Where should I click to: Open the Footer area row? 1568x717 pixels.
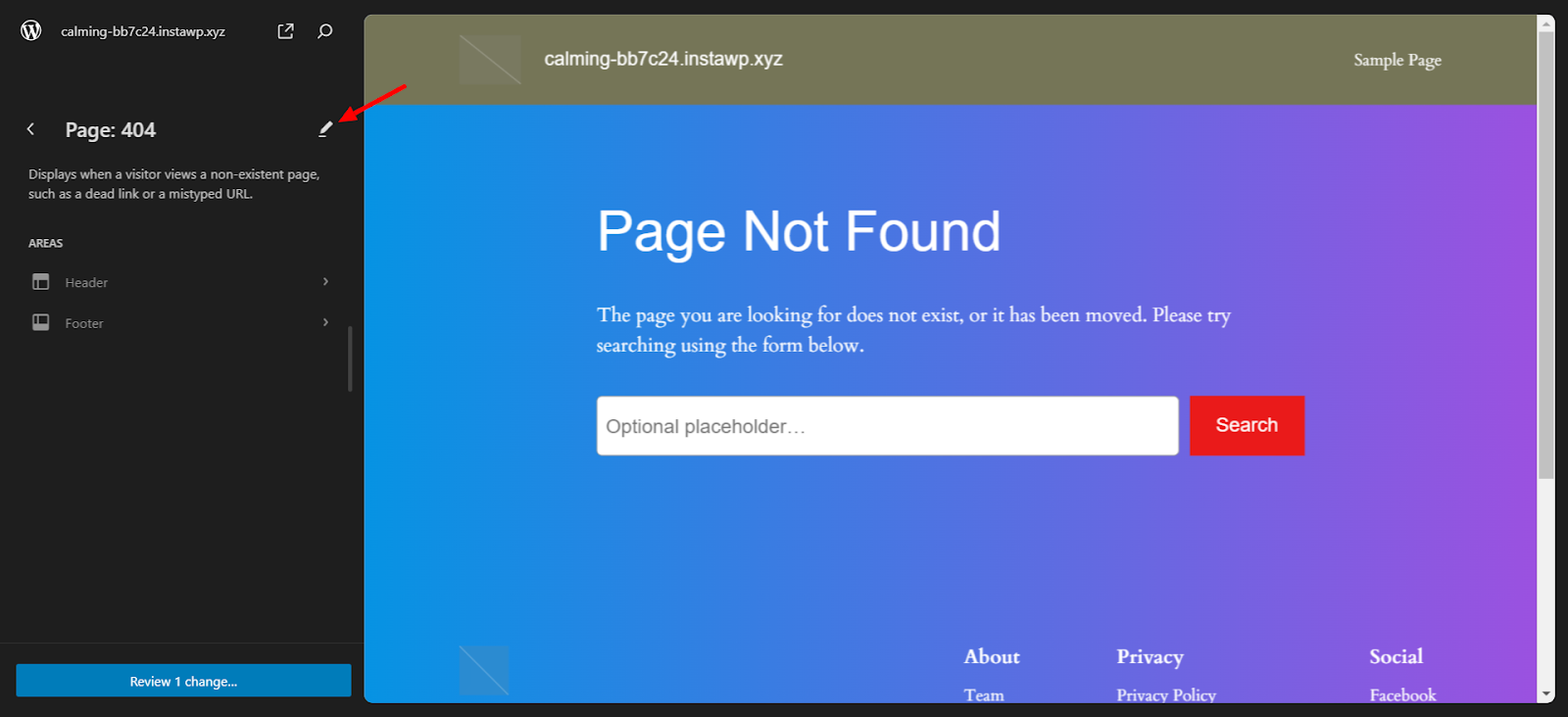pyautogui.click(x=181, y=322)
